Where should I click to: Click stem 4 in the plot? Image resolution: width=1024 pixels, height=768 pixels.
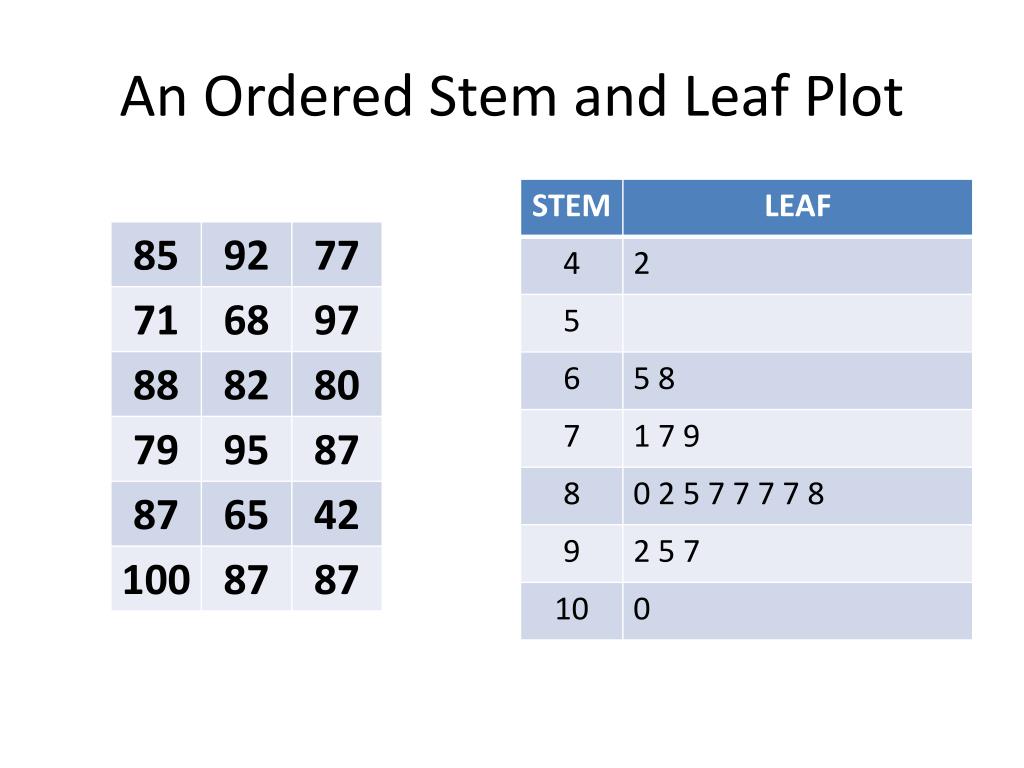[571, 265]
